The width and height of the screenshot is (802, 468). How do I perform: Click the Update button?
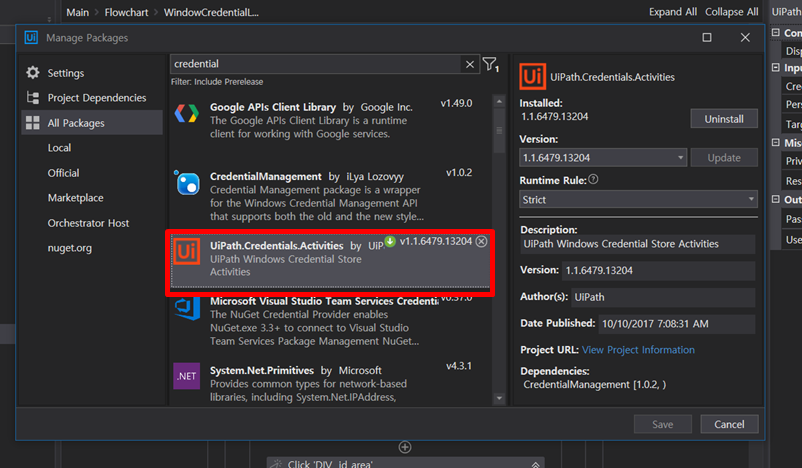724,158
